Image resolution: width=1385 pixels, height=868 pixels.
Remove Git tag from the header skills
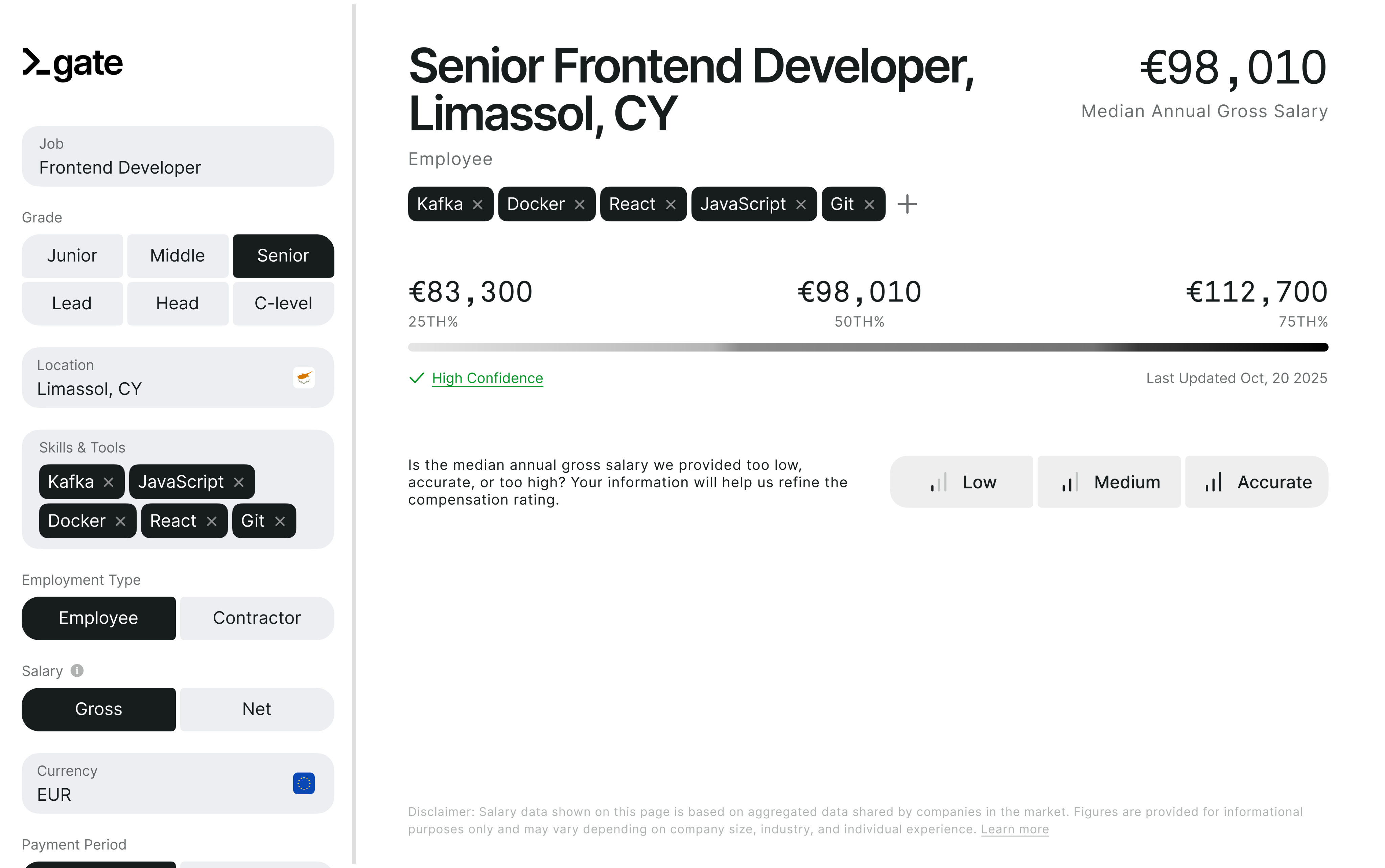point(869,205)
